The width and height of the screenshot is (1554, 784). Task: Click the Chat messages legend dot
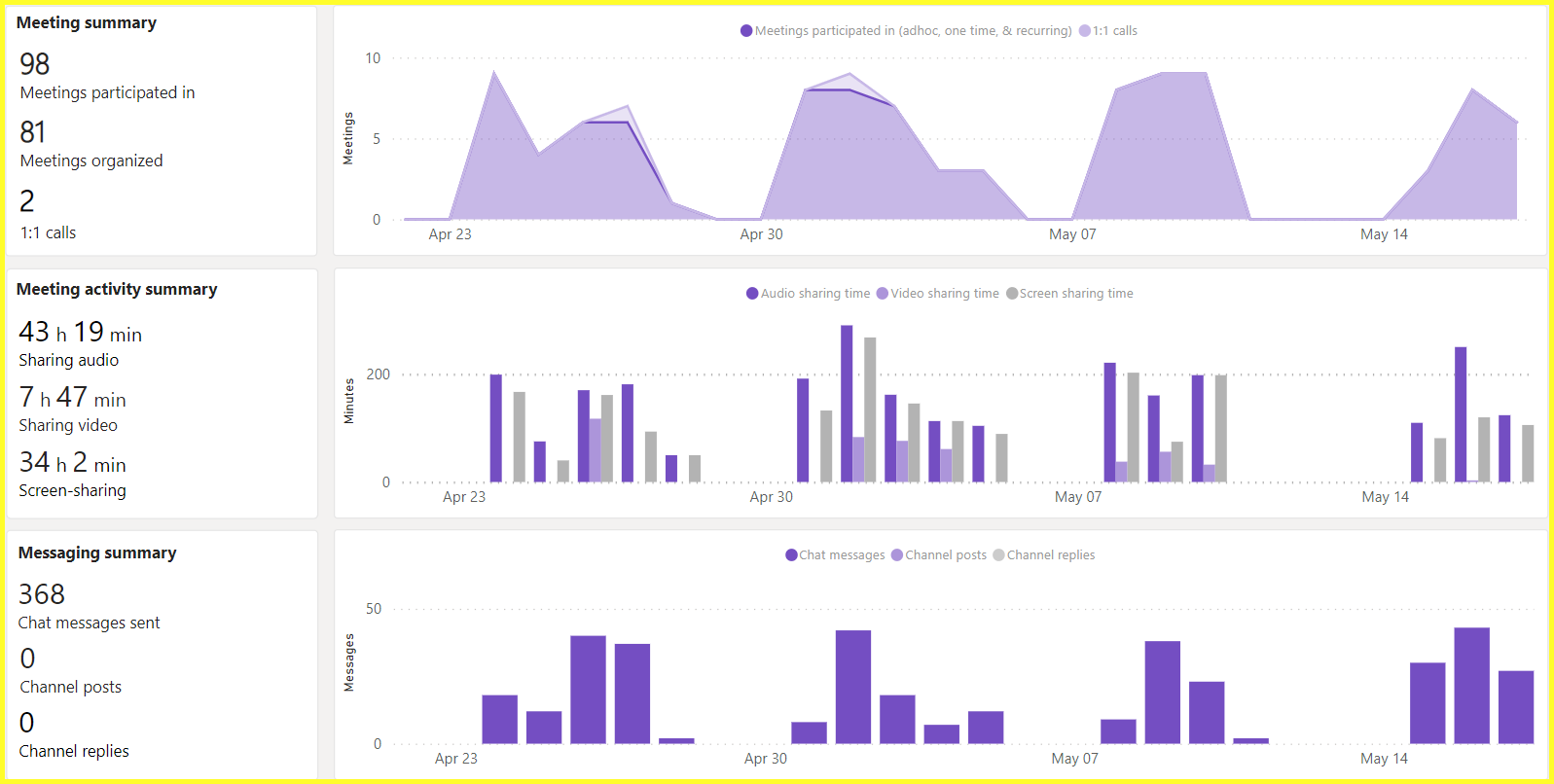pos(791,555)
